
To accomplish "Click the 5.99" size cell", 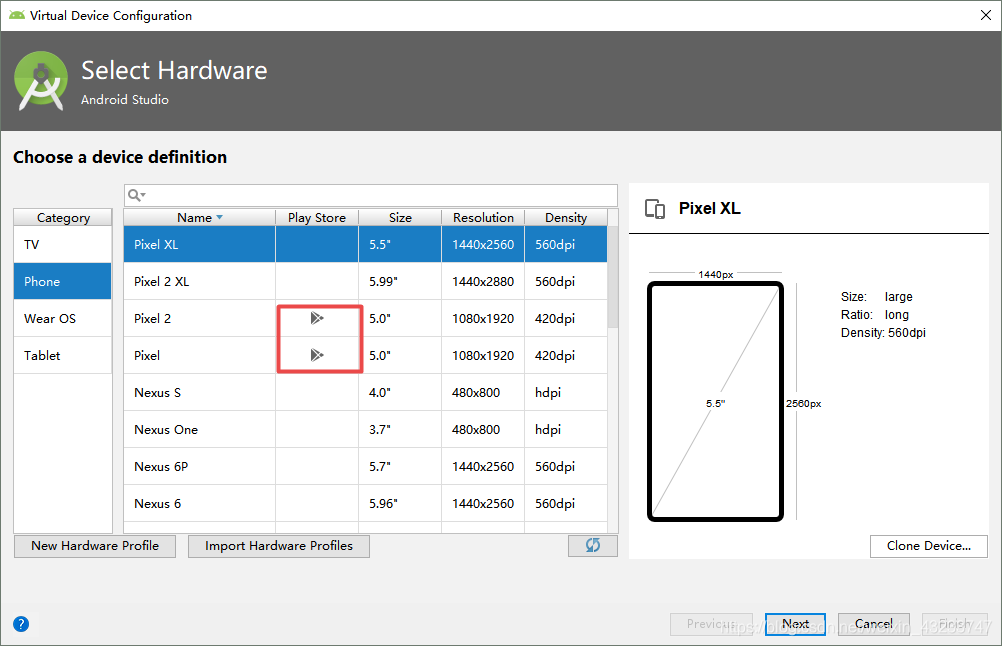I will pos(400,281).
